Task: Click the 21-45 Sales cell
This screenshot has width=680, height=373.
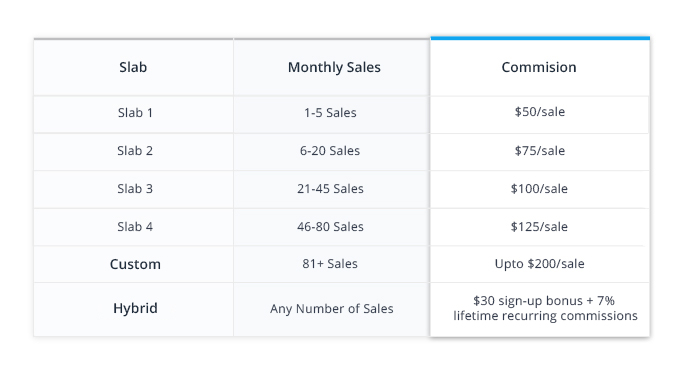Action: click(x=330, y=189)
